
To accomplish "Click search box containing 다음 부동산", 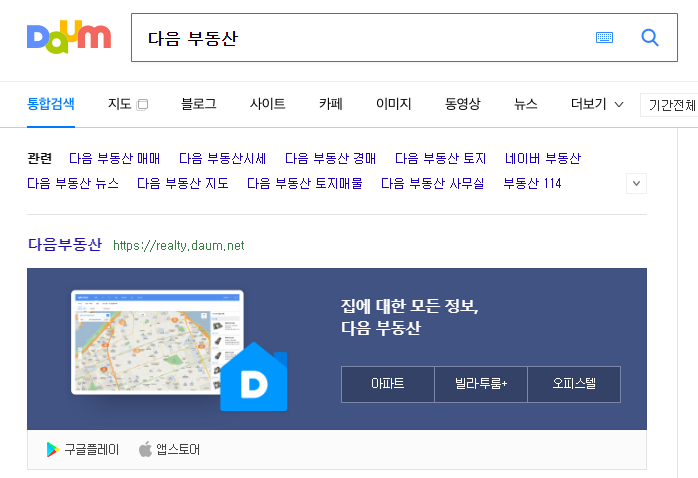I will click(x=404, y=37).
